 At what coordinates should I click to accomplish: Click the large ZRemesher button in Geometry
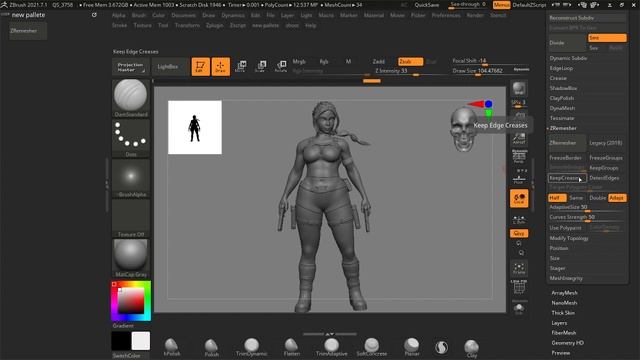point(567,143)
